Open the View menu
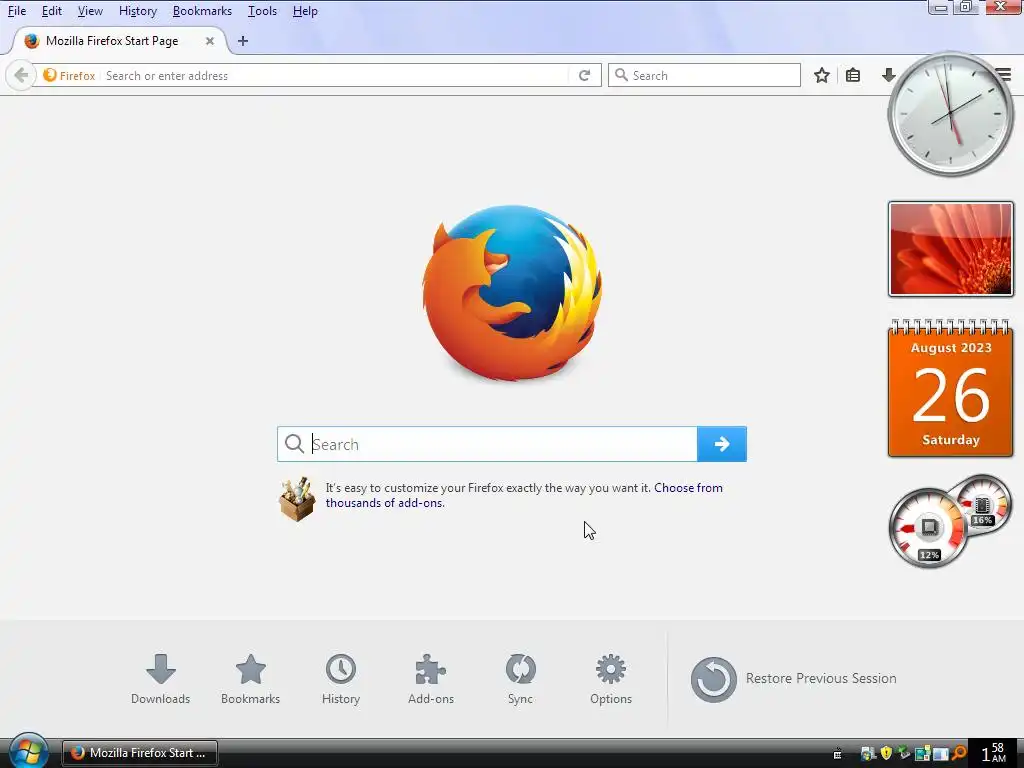1024x768 pixels. (x=90, y=11)
